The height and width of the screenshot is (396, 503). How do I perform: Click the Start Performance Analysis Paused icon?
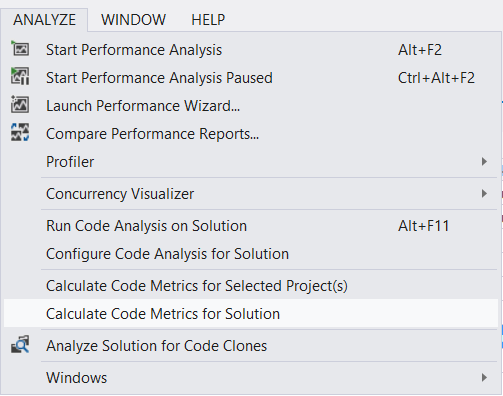[x=20, y=77]
